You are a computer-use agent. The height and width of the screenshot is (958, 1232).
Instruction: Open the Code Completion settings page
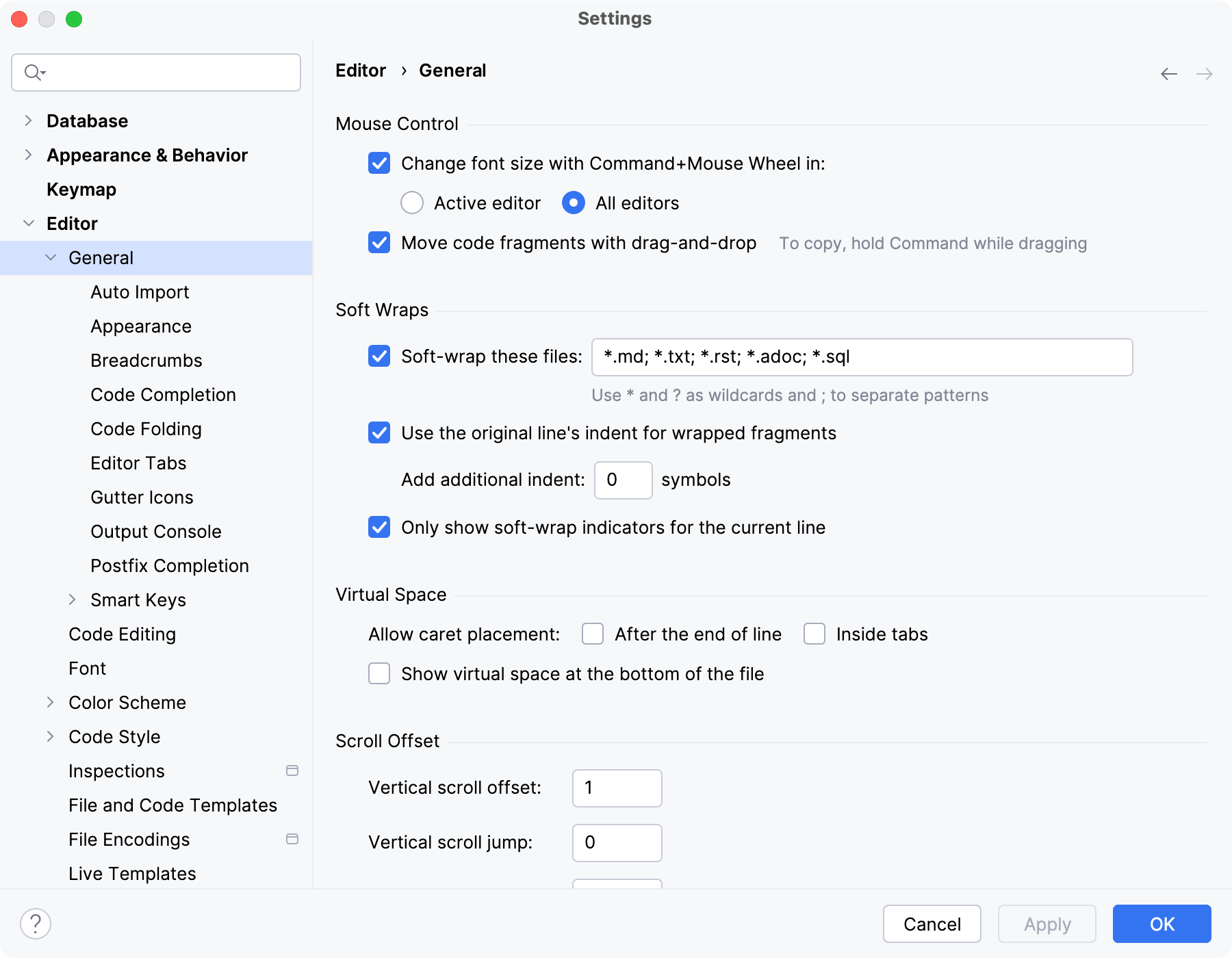click(163, 395)
